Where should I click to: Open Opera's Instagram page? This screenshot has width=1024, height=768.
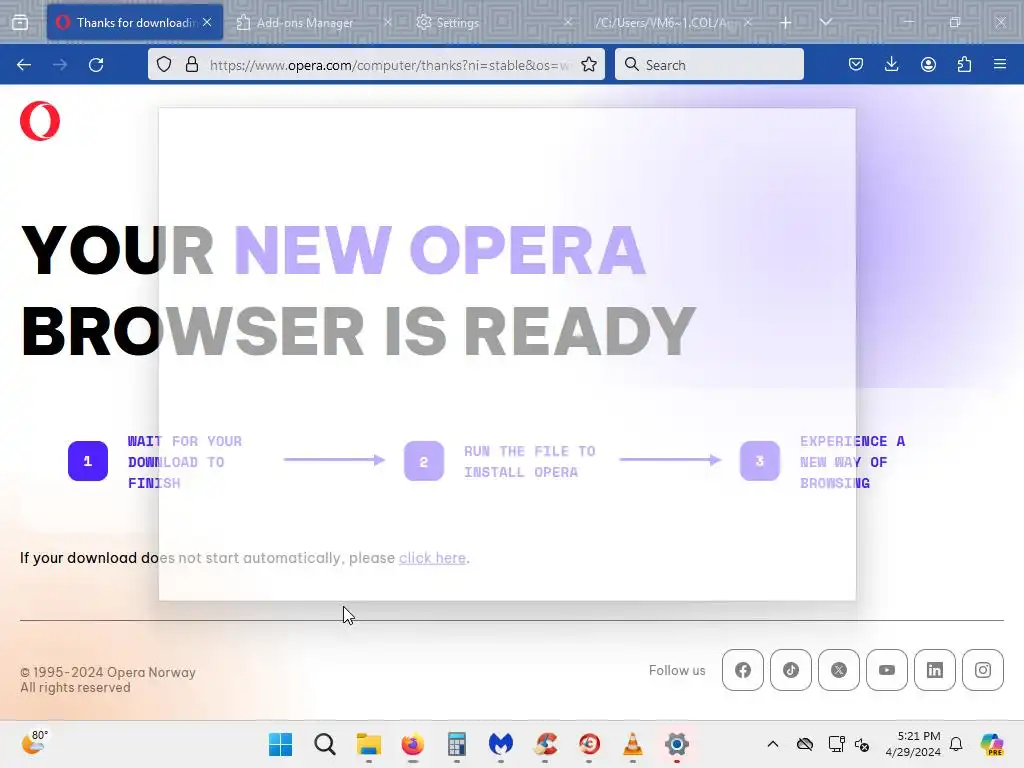pyautogui.click(x=983, y=670)
